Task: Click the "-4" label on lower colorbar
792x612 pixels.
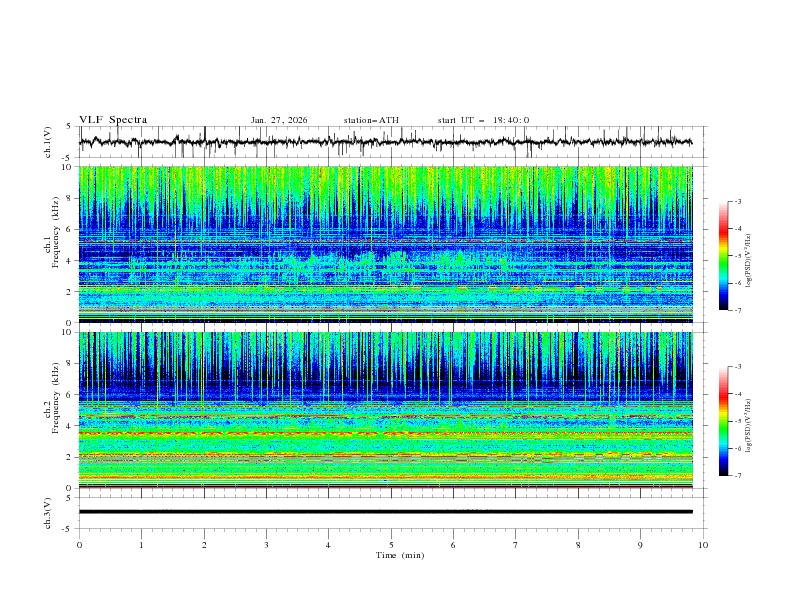Action: click(x=737, y=394)
